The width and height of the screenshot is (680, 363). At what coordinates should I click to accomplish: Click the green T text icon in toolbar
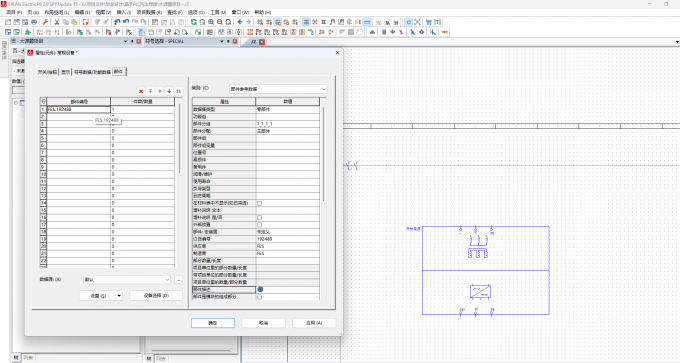(438, 22)
